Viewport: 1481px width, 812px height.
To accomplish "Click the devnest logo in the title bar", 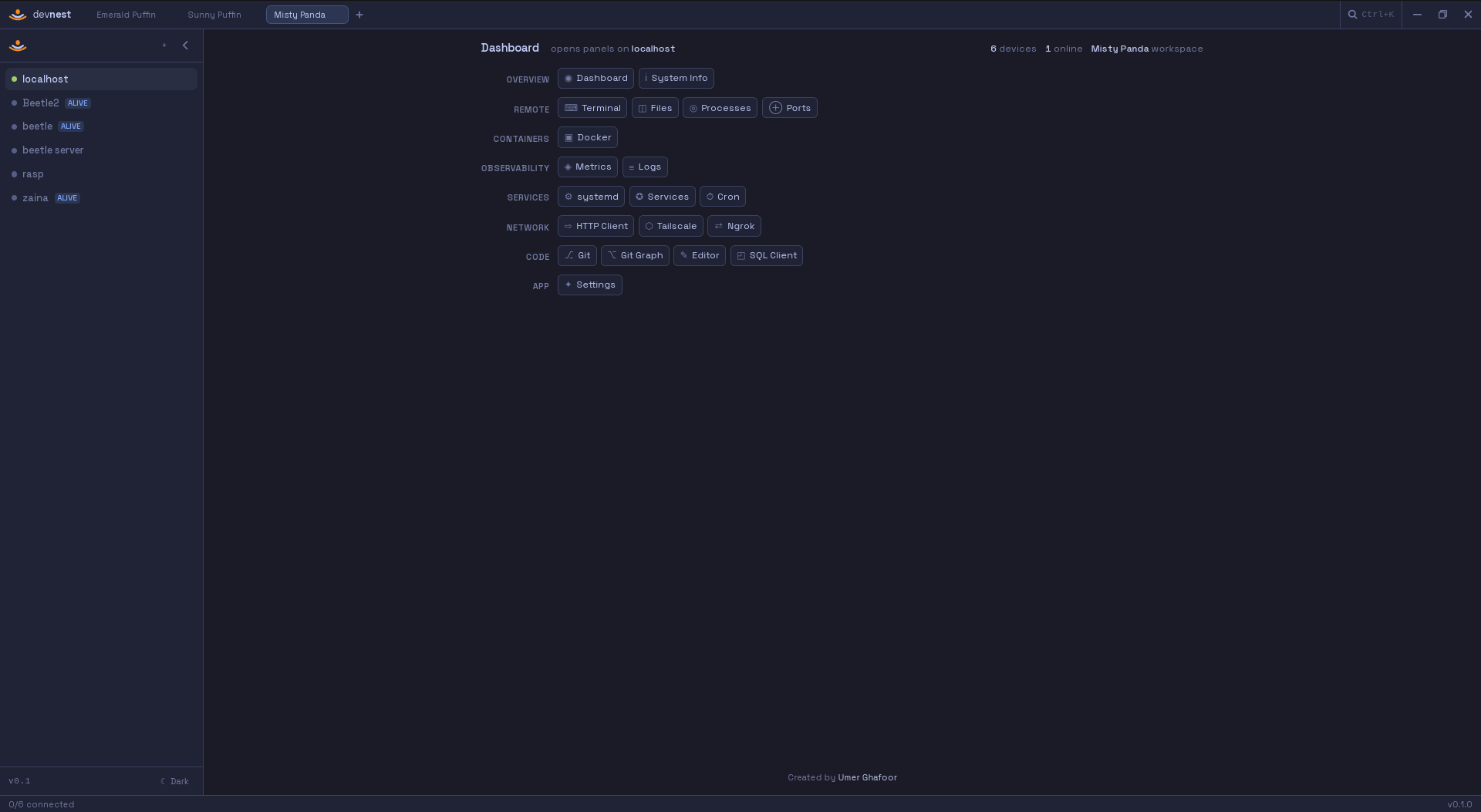I will pos(18,15).
